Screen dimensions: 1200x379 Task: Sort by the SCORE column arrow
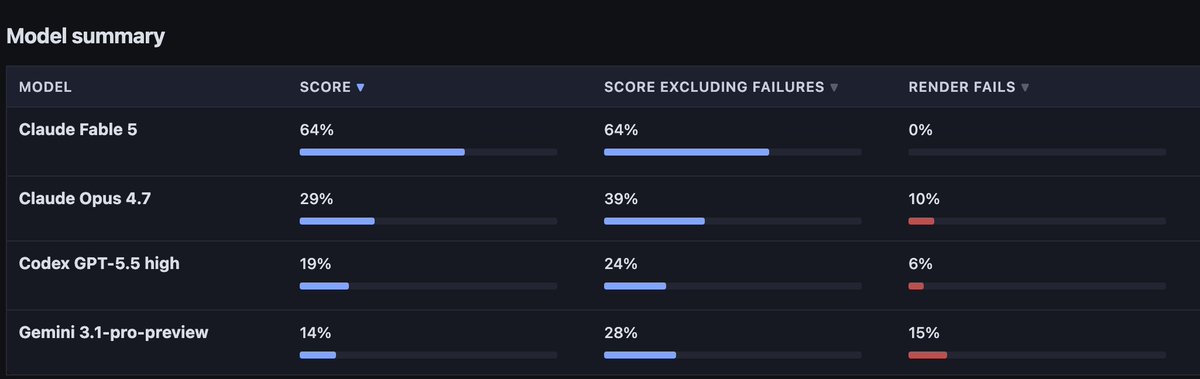360,88
